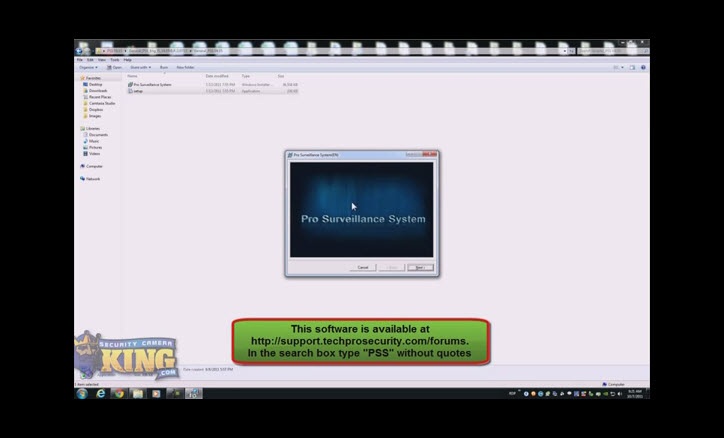Close the Pro Surveillance System installer dialog
724x438 pixels.
coord(429,154)
